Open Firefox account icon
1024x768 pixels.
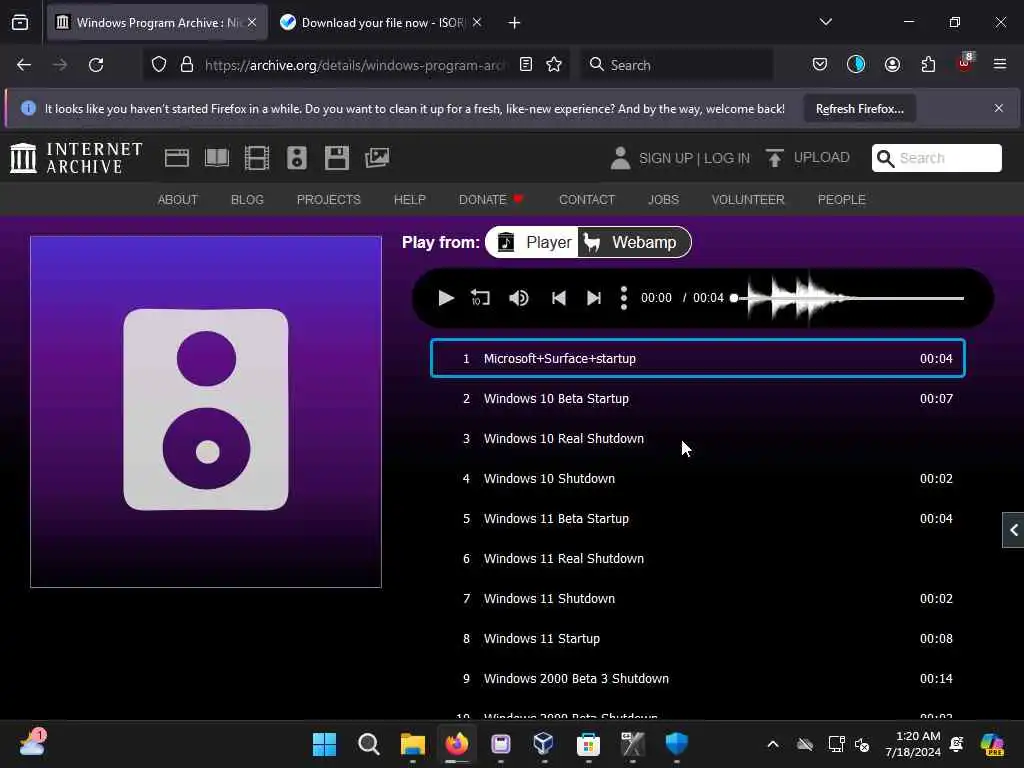click(x=892, y=65)
